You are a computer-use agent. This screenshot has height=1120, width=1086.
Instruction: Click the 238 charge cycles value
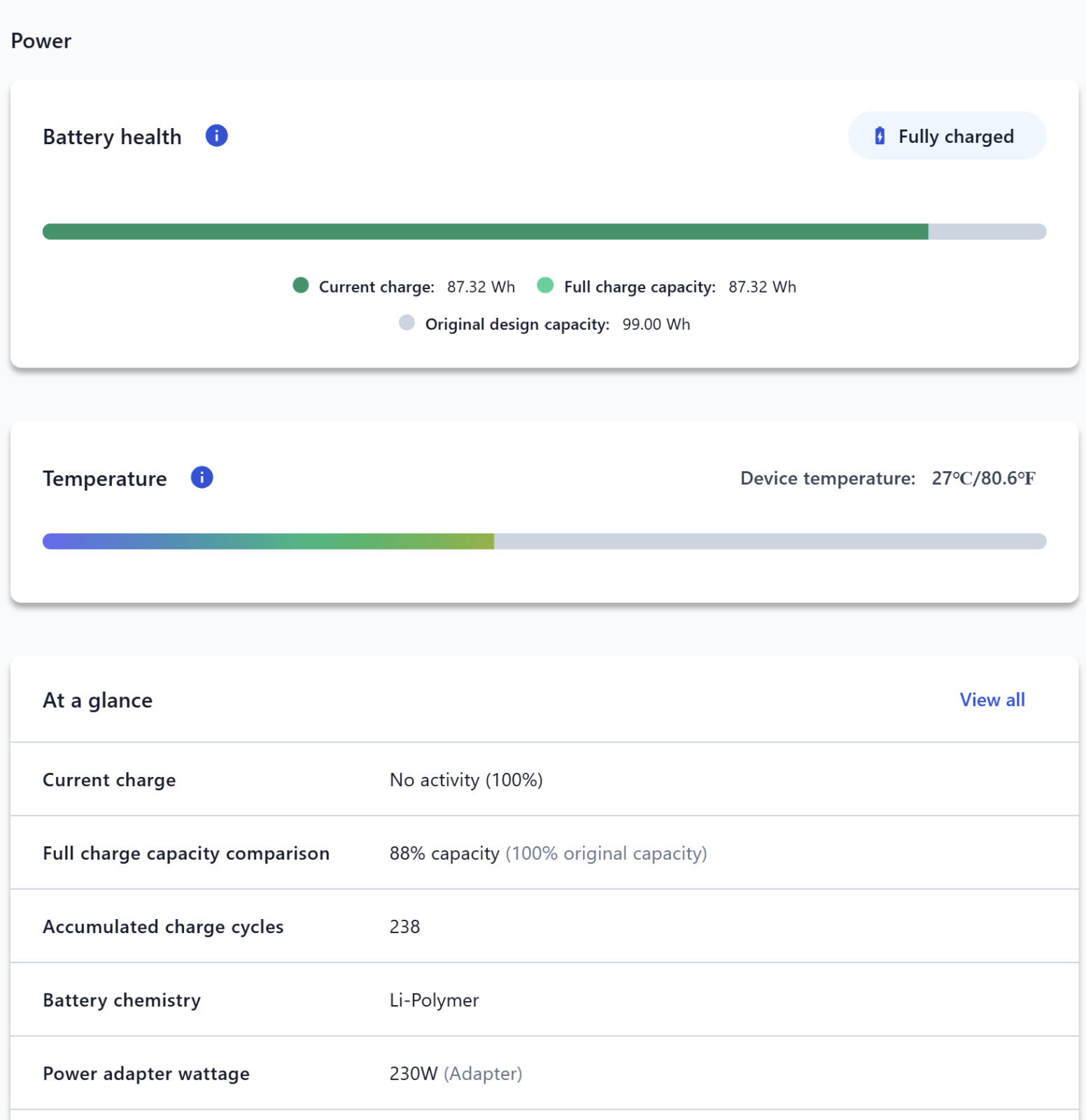[x=404, y=927]
